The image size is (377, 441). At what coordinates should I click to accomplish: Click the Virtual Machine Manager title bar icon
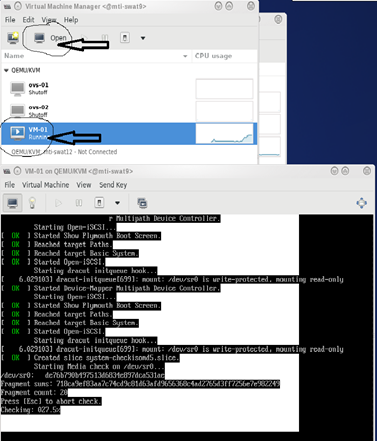click(7, 6)
